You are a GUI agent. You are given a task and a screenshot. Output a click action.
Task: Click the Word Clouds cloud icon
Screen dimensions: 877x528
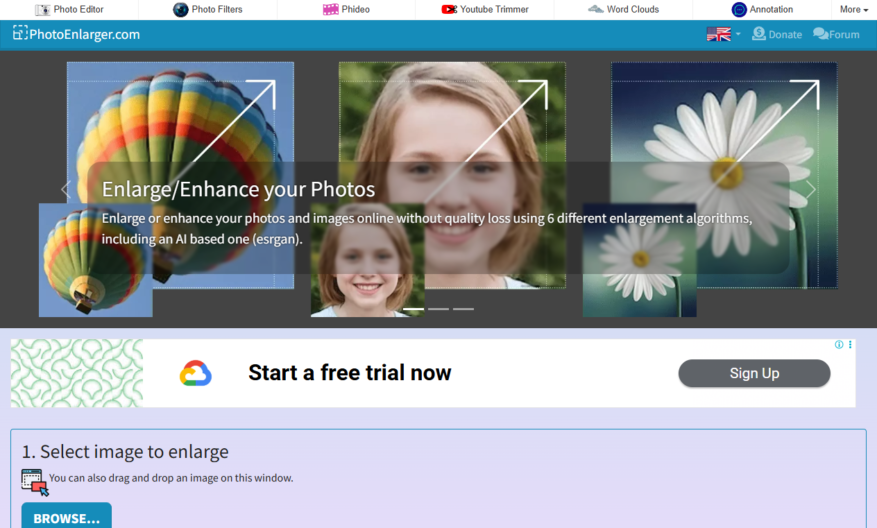point(596,10)
